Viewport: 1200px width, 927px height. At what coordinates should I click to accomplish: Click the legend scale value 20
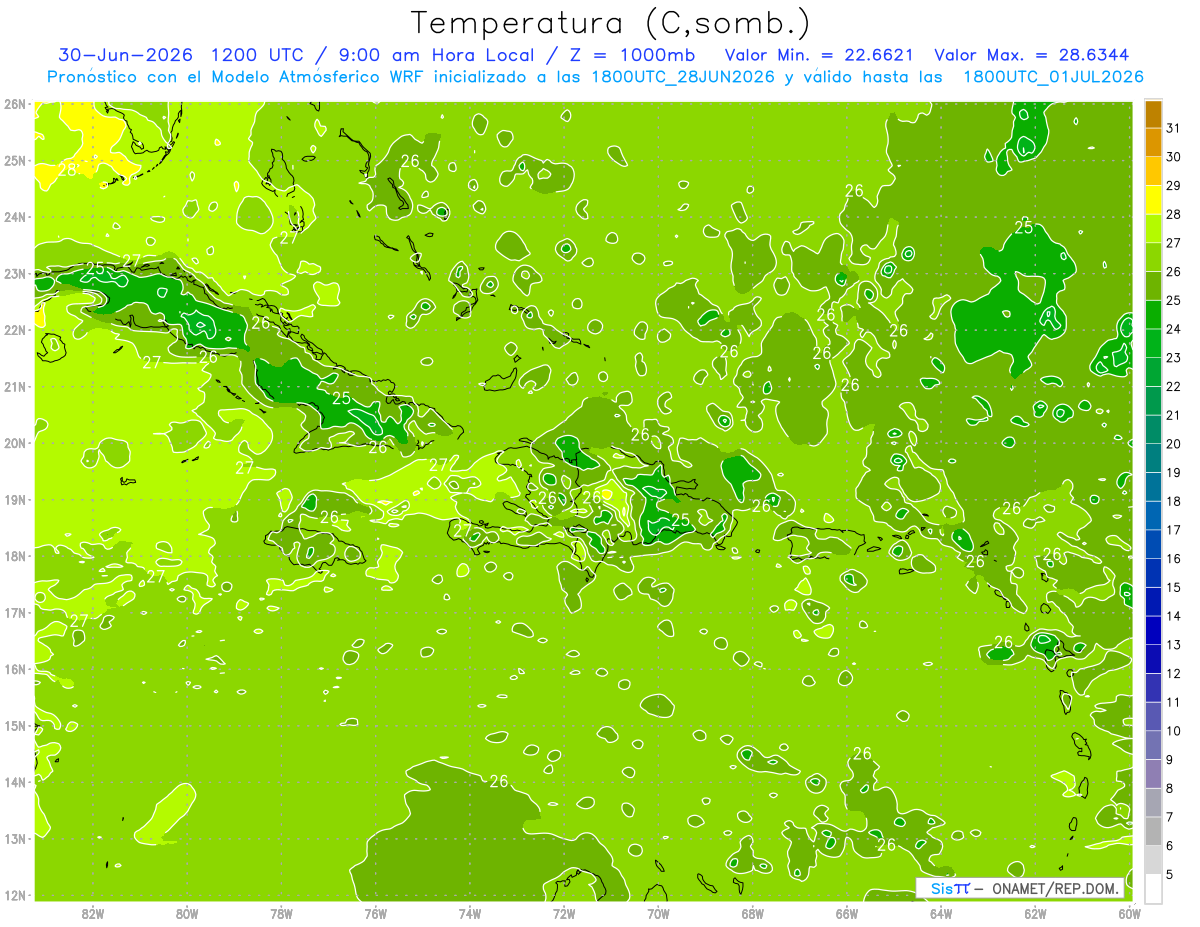[1174, 444]
